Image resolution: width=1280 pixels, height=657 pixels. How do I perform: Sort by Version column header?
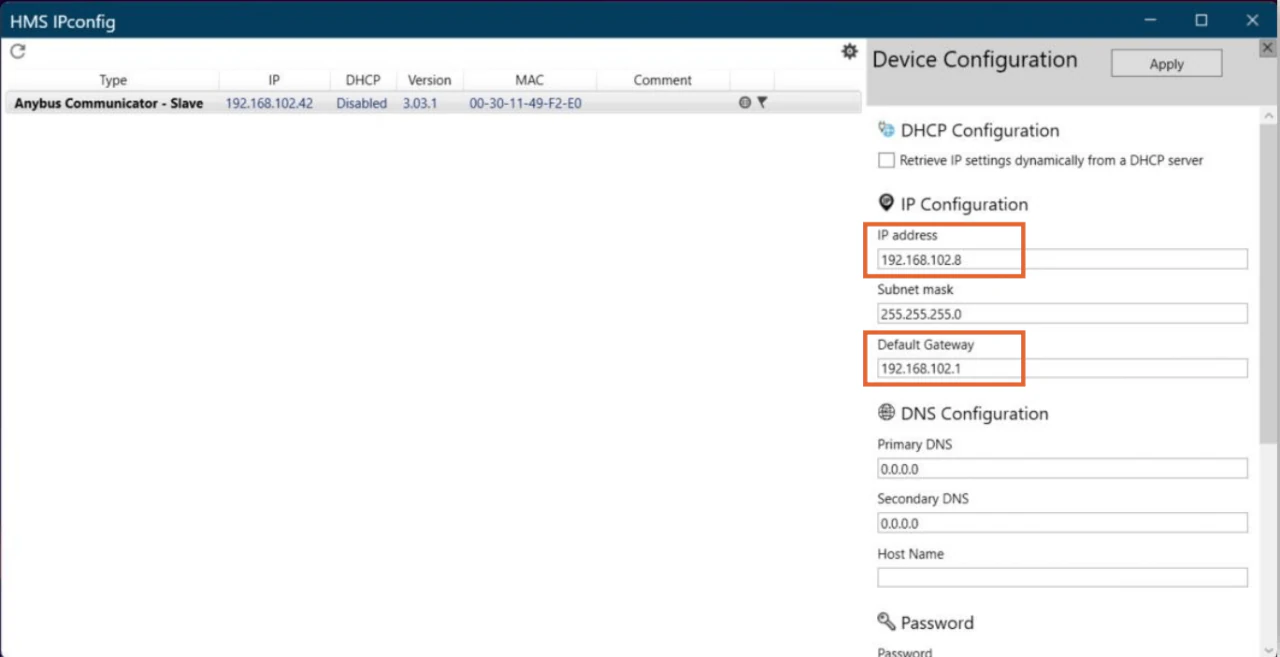pyautogui.click(x=429, y=80)
